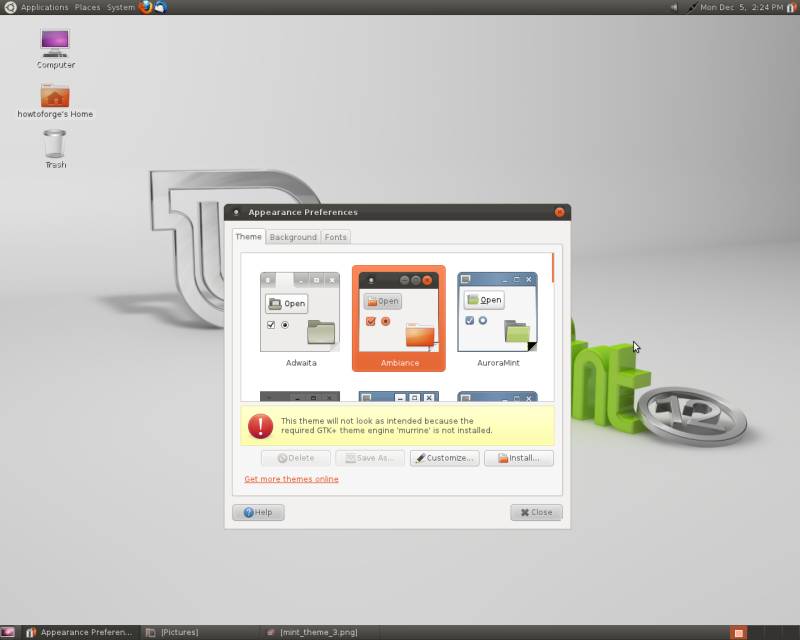Select the howtoforge's Home folder icon
This screenshot has width=800, height=640.
[55, 101]
